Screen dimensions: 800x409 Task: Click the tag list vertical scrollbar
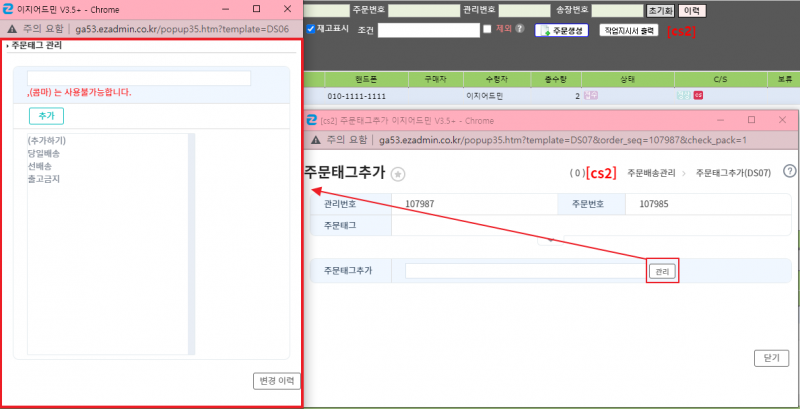[191, 244]
